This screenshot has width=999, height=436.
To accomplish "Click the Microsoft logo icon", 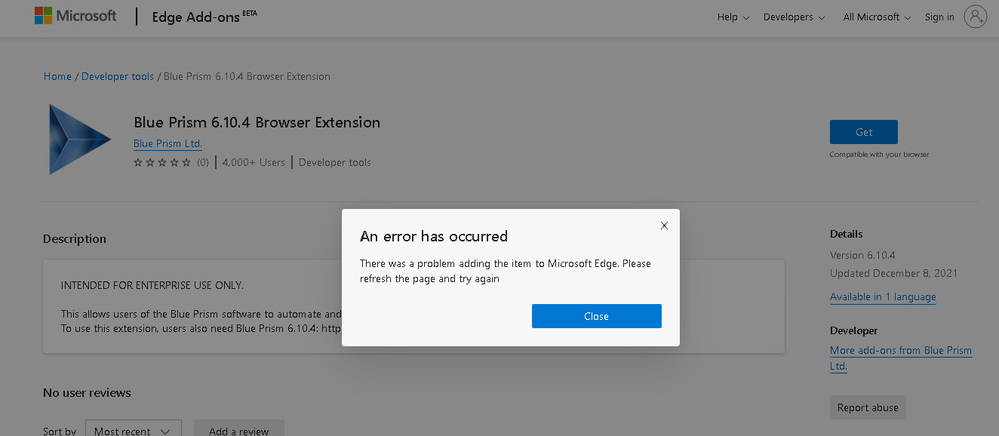I will (44, 17).
